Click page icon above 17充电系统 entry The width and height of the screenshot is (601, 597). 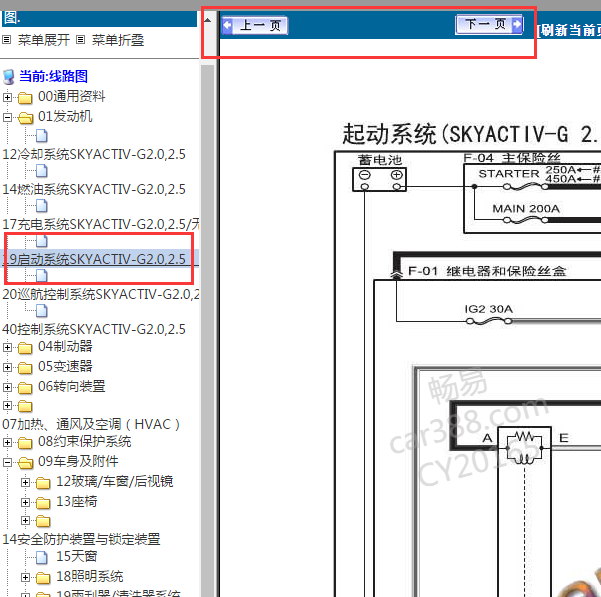pyautogui.click(x=42, y=206)
